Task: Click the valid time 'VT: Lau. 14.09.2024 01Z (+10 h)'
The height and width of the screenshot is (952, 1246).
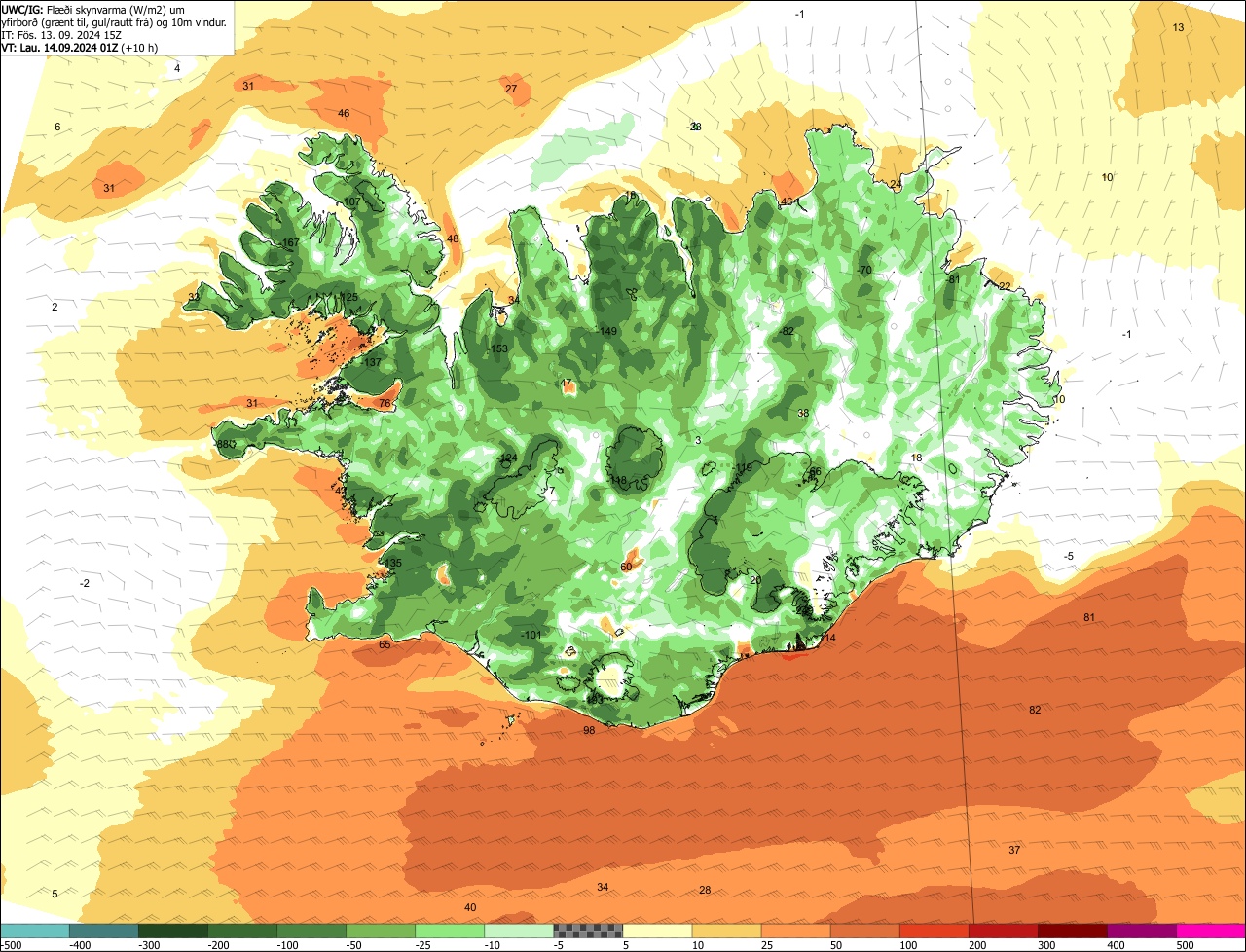Action: click(x=80, y=47)
